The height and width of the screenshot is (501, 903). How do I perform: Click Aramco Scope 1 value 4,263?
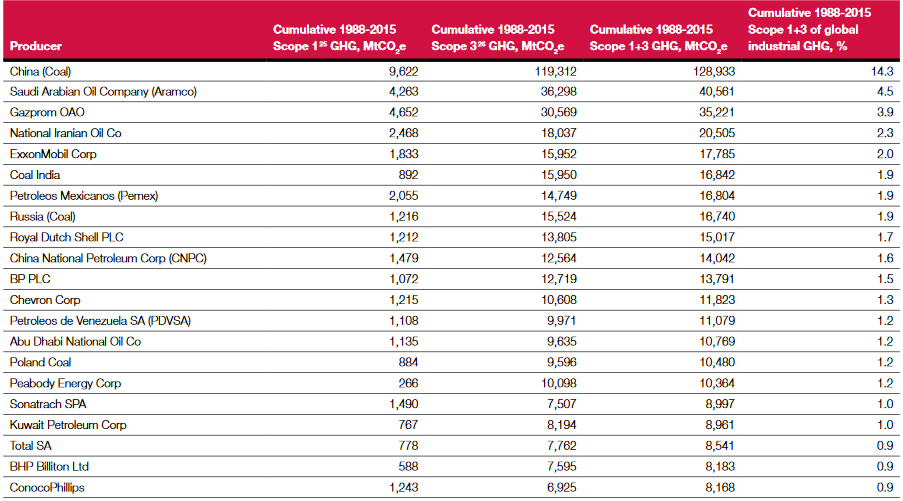tap(403, 92)
